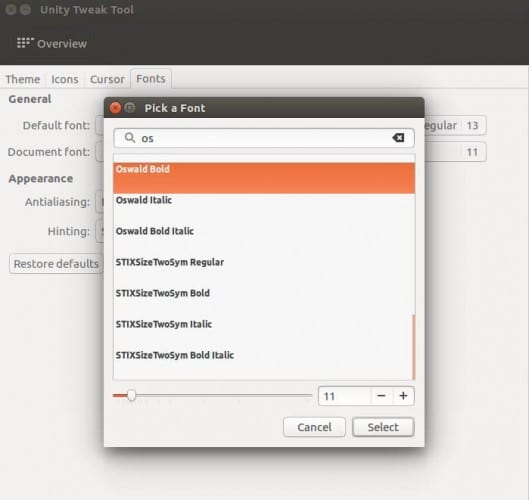The height and width of the screenshot is (500, 529).
Task: Switch to the Icons tab
Action: coord(65,79)
